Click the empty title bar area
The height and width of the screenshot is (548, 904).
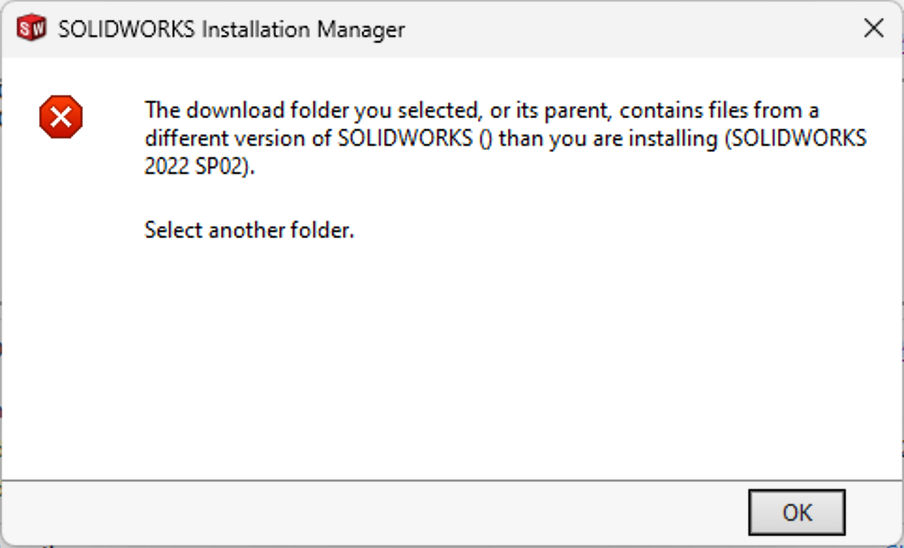pyautogui.click(x=620, y=28)
